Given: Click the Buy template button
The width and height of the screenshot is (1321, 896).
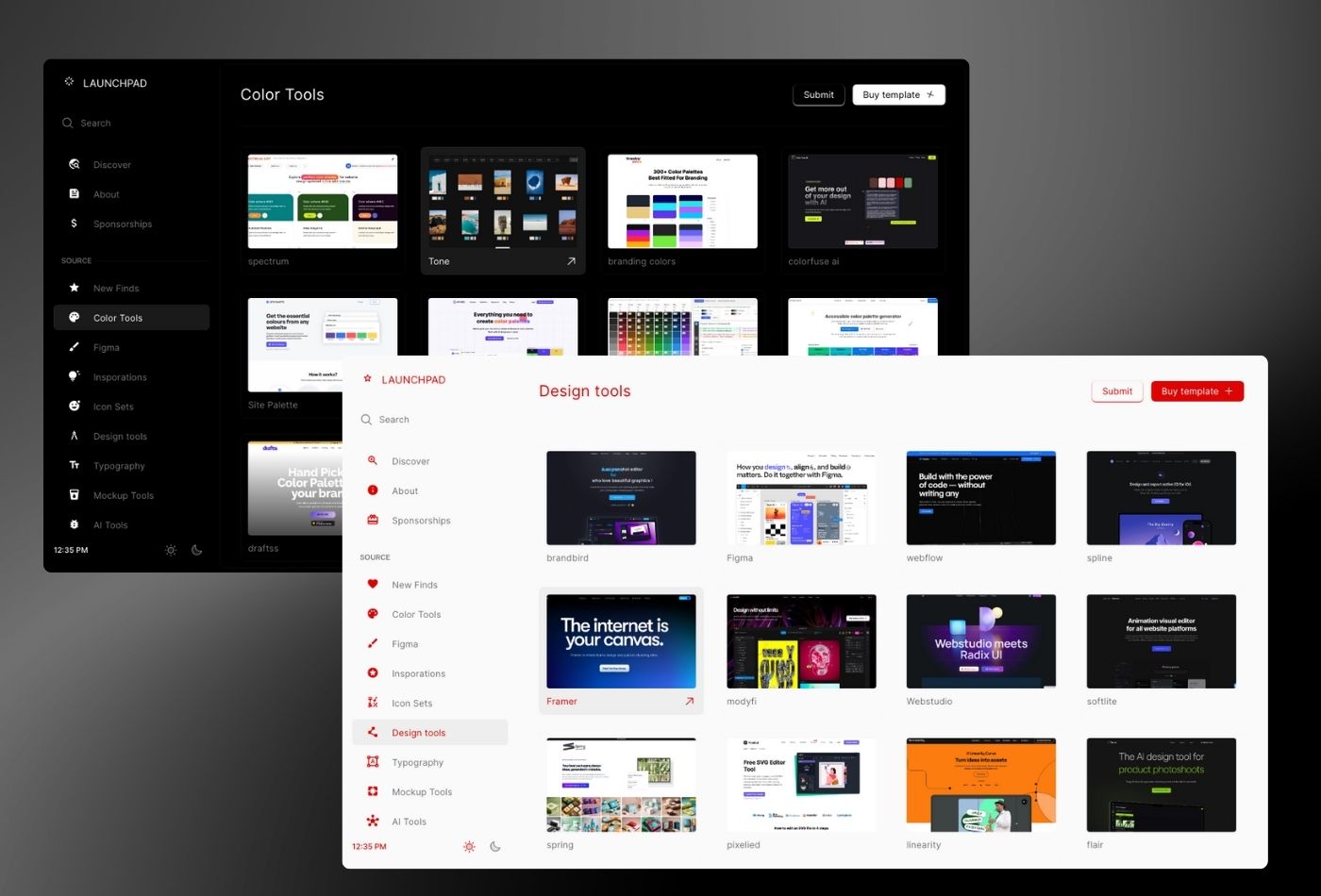Looking at the screenshot, I should coord(1196,390).
